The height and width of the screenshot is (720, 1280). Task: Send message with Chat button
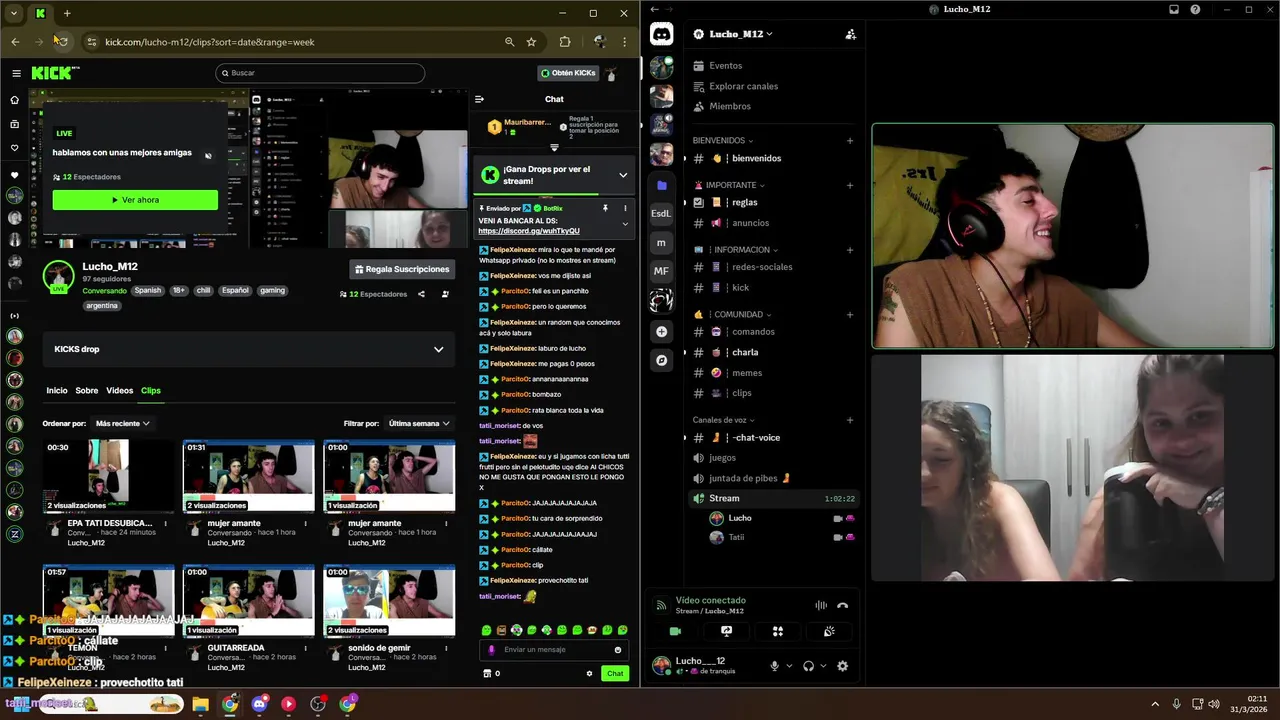[615, 673]
